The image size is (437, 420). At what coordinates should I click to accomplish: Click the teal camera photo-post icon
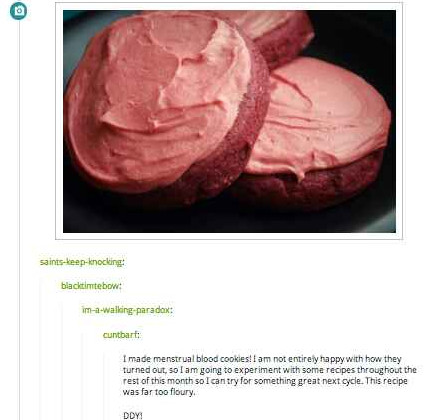point(18,11)
